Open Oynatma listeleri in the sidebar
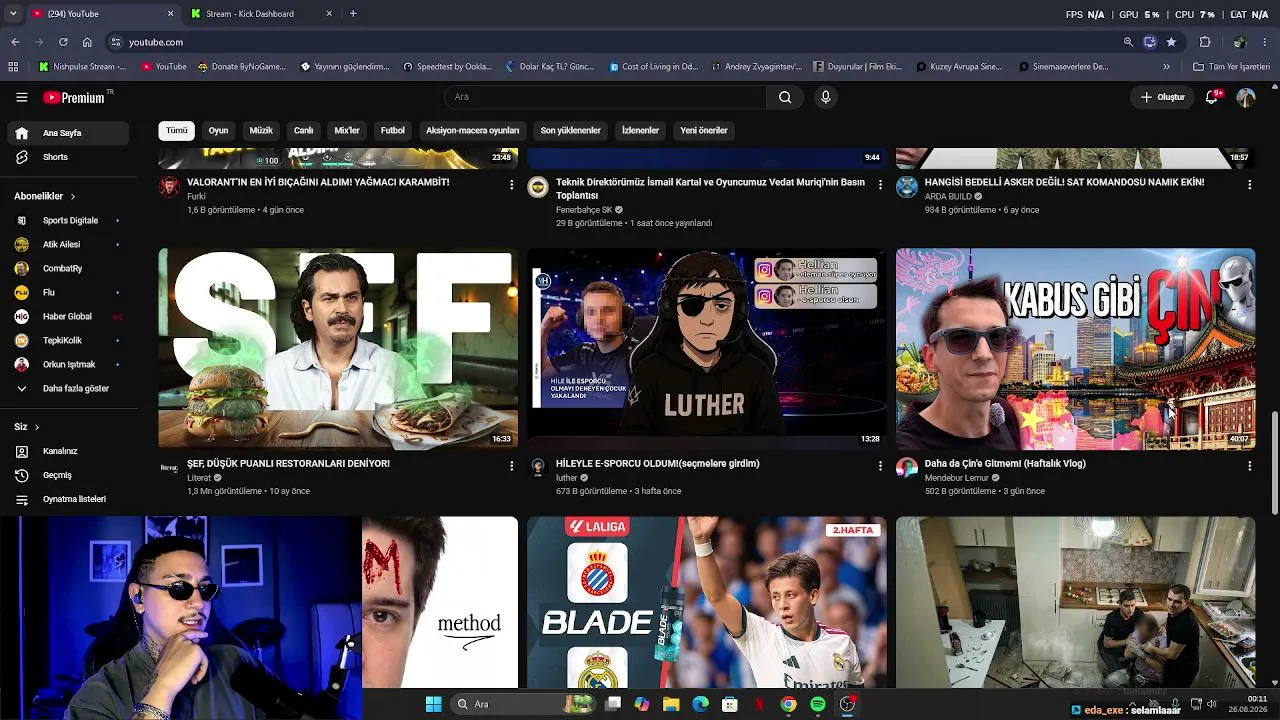The height and width of the screenshot is (720, 1280). pos(68,499)
